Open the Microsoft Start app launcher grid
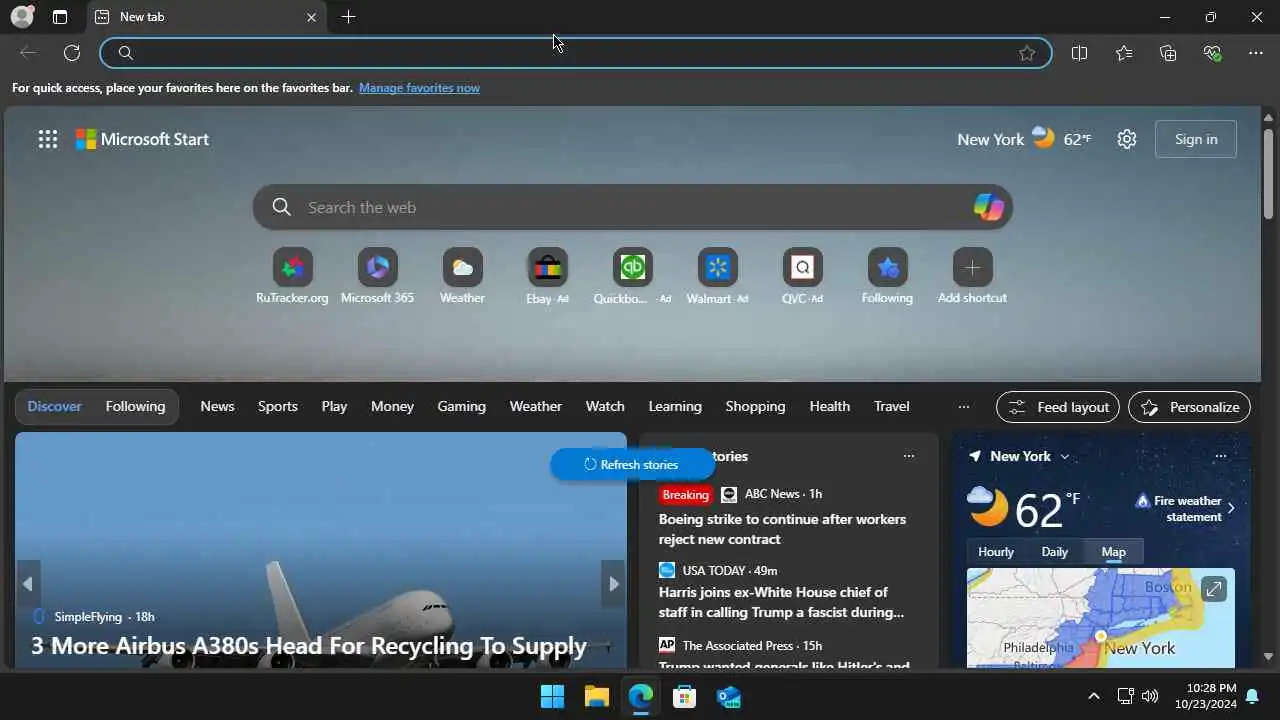 click(48, 139)
